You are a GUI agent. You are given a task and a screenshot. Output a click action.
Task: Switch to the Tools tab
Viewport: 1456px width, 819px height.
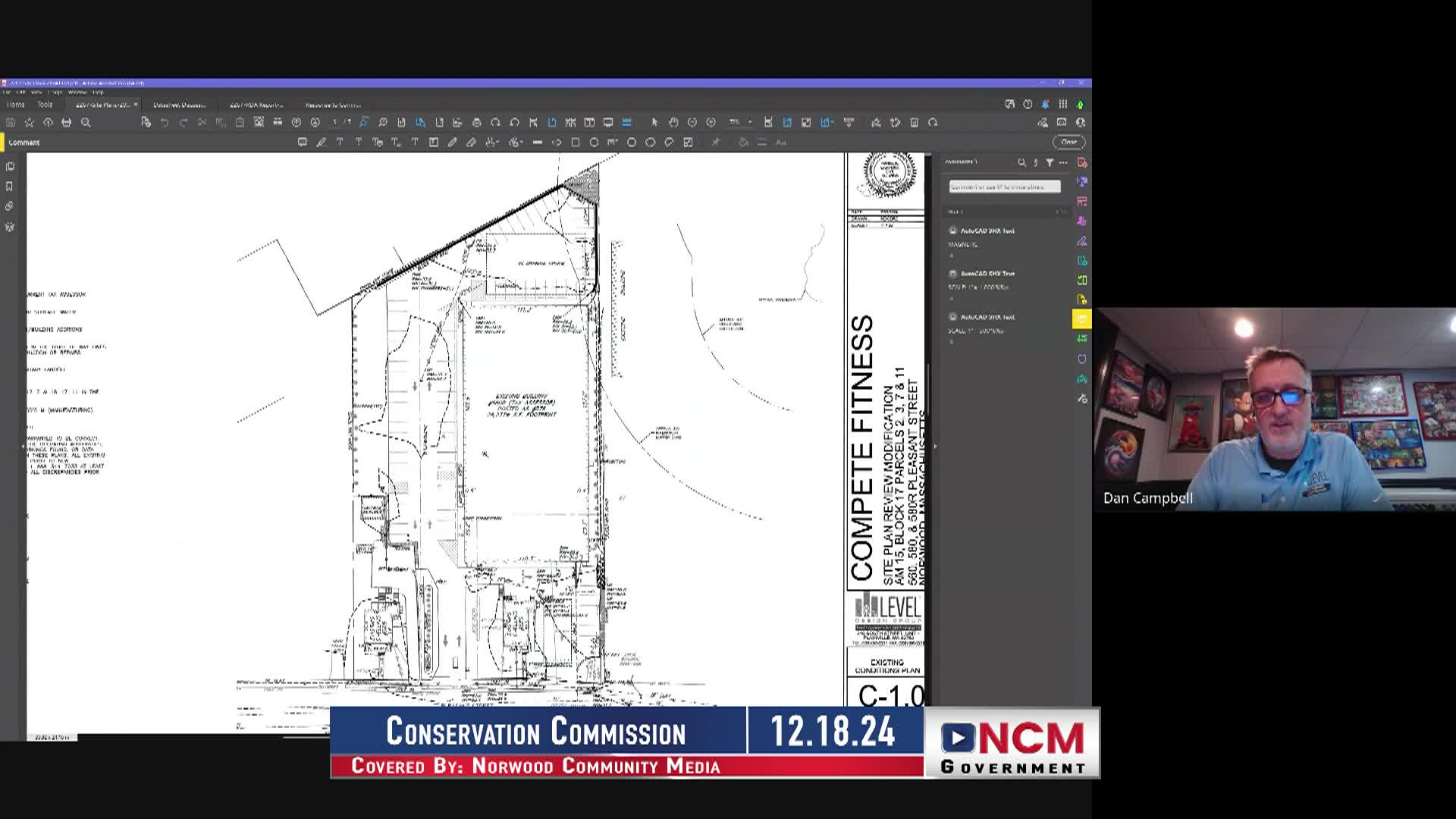coord(45,105)
